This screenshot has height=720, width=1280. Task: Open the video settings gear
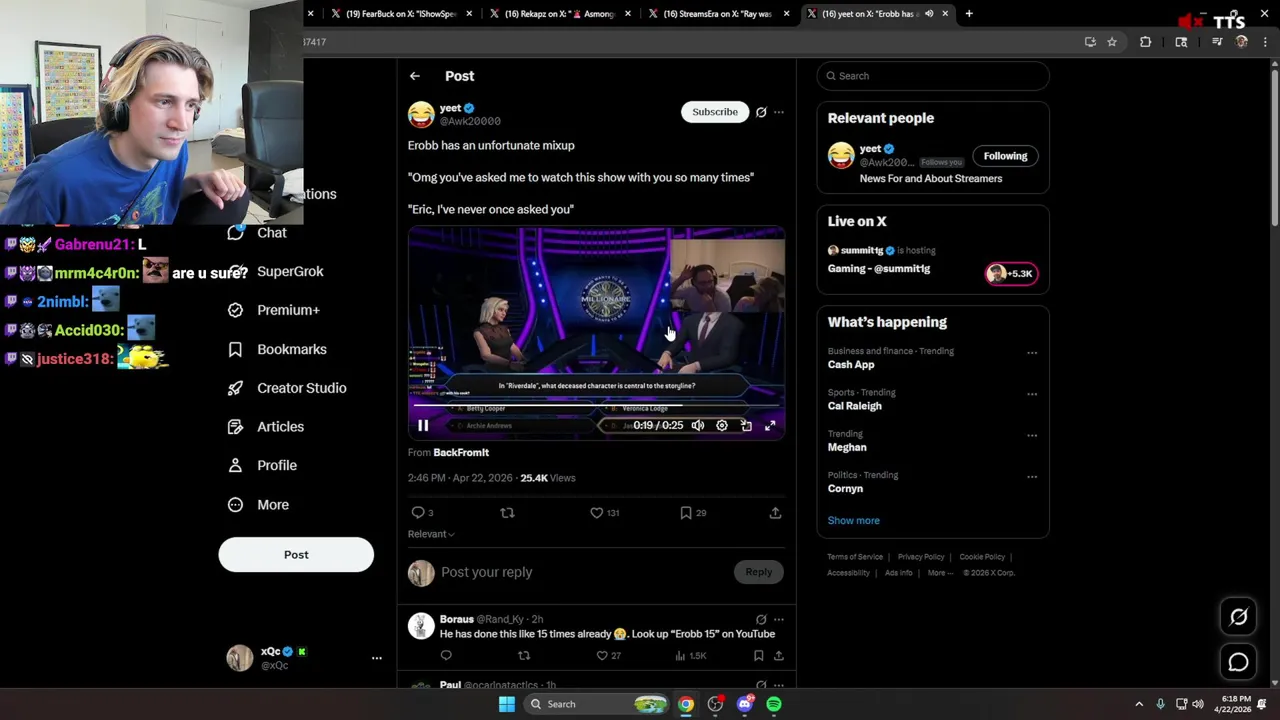pos(722,426)
